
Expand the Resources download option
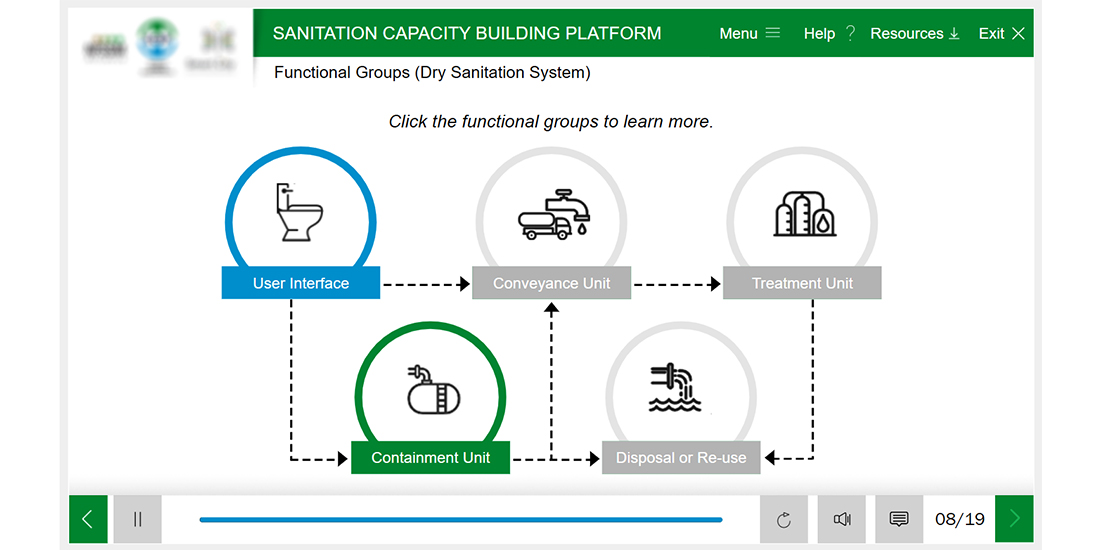(914, 34)
